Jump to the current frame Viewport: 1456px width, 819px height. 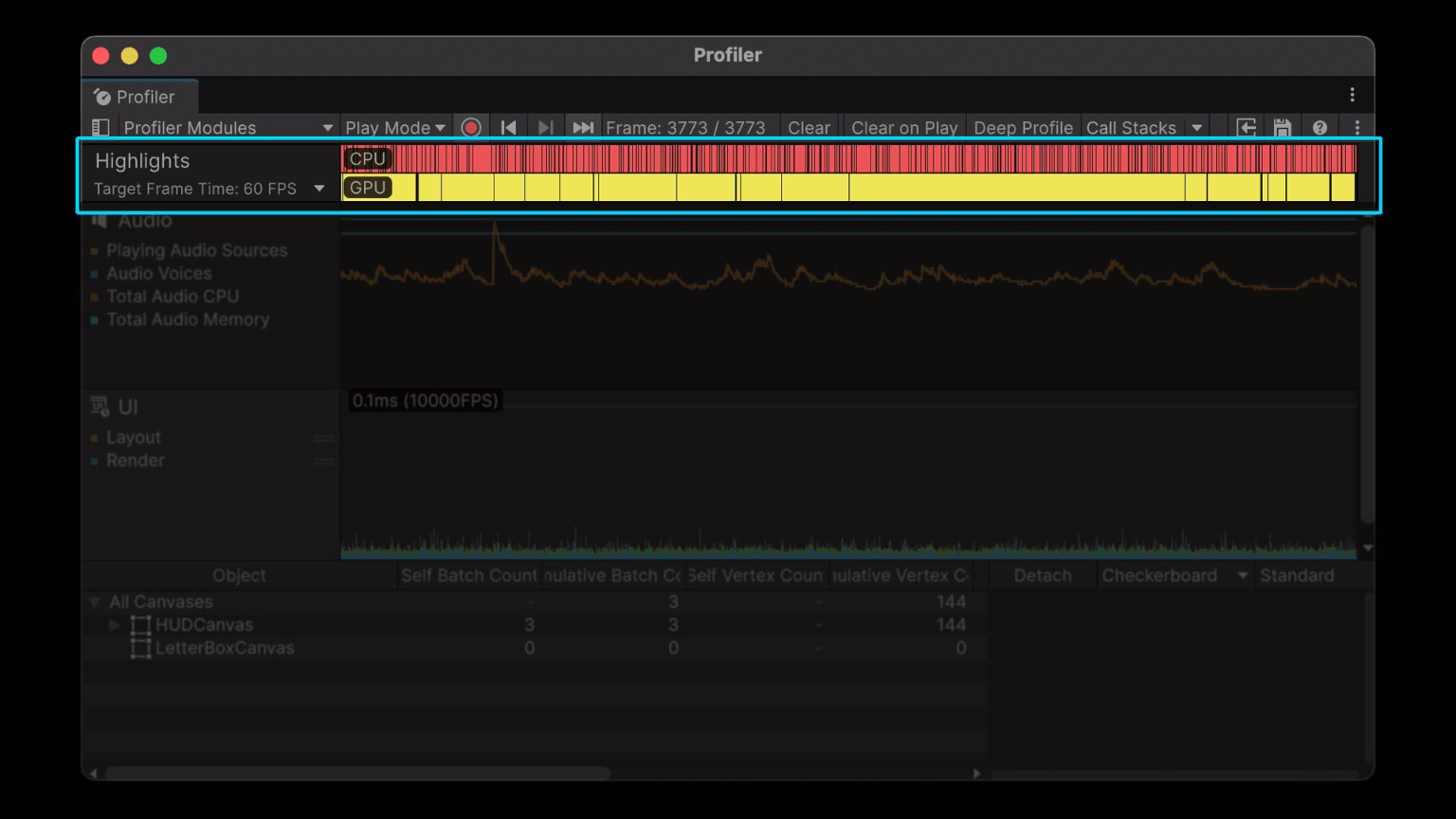583,128
